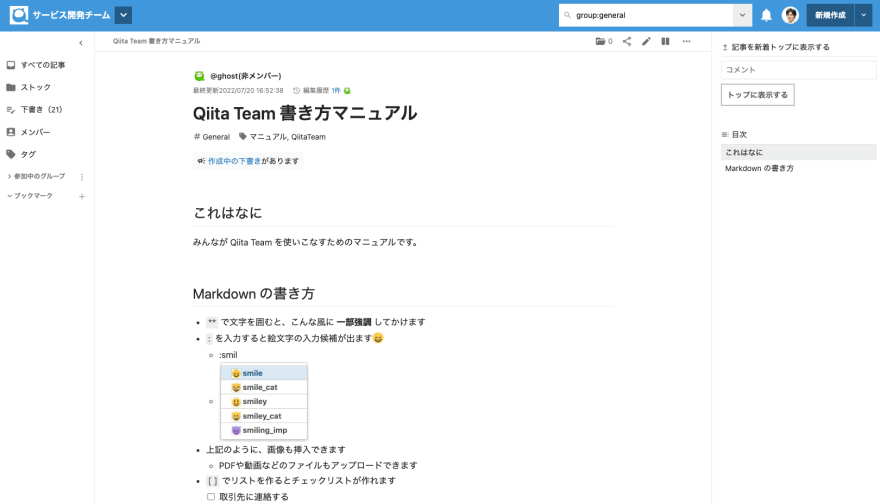Click @ghost(非メンバー) author name

coord(246,76)
